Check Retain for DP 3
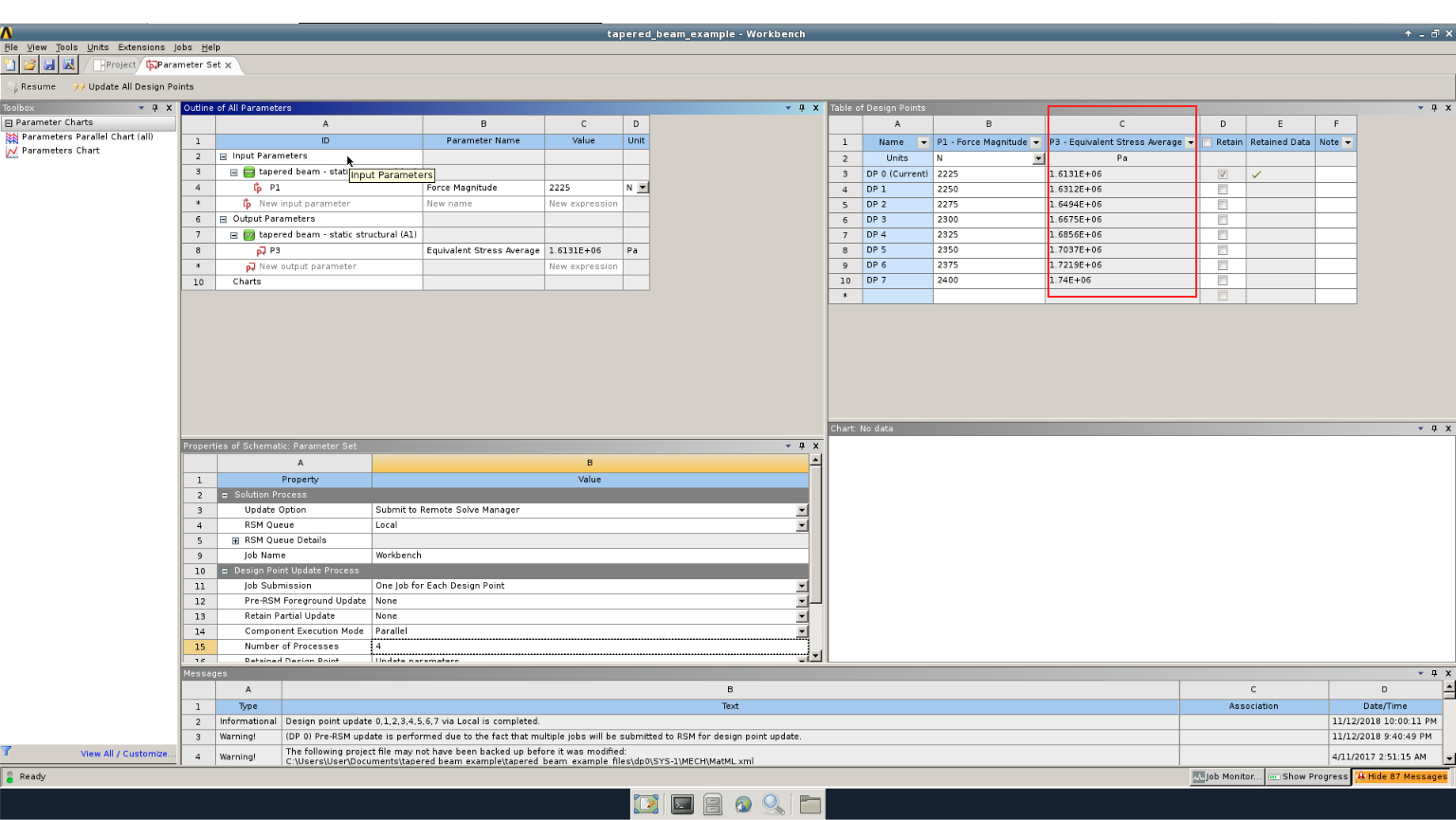The width and height of the screenshot is (1456, 820). pyautogui.click(x=1223, y=220)
